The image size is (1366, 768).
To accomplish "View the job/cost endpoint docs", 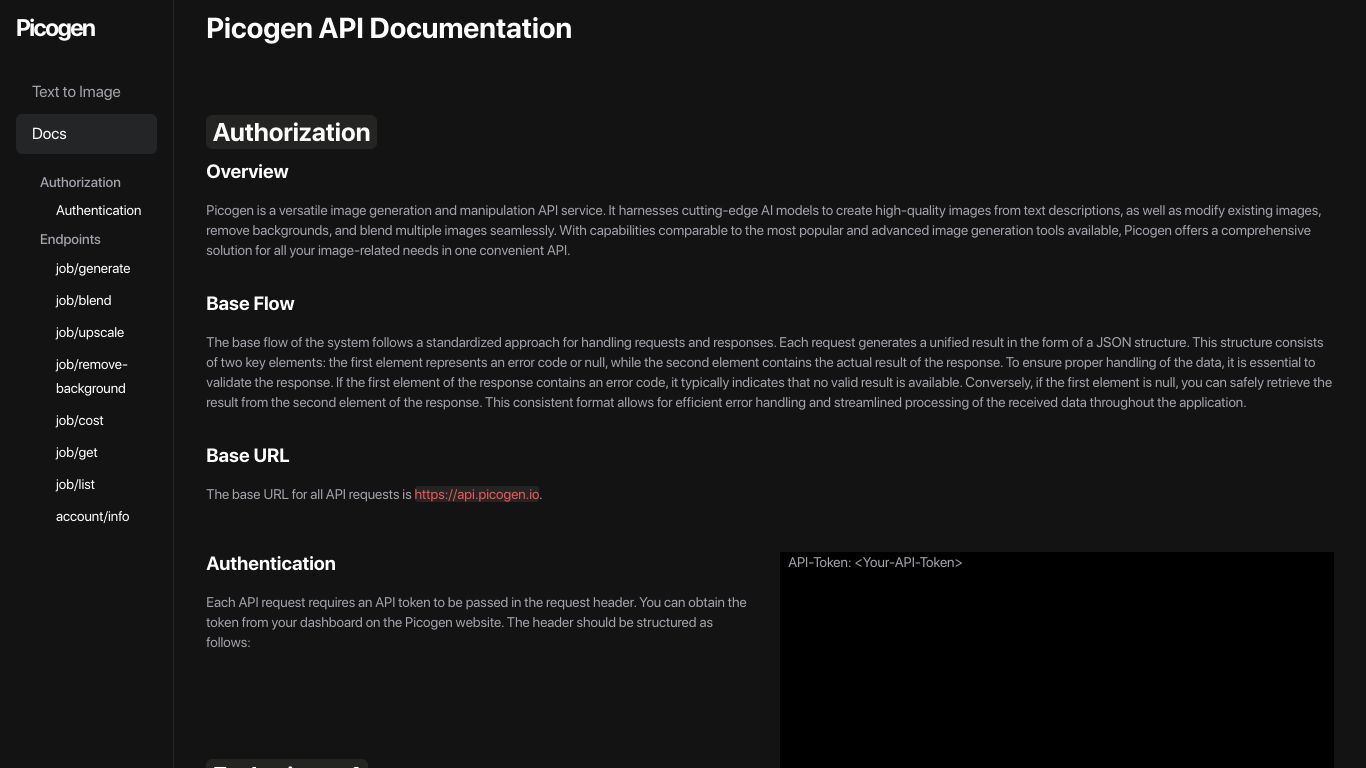I will coord(80,420).
